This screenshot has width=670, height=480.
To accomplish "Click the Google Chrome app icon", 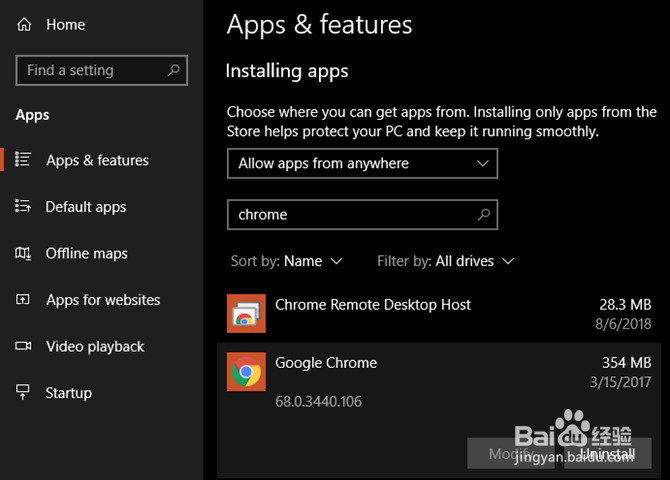I will (246, 371).
